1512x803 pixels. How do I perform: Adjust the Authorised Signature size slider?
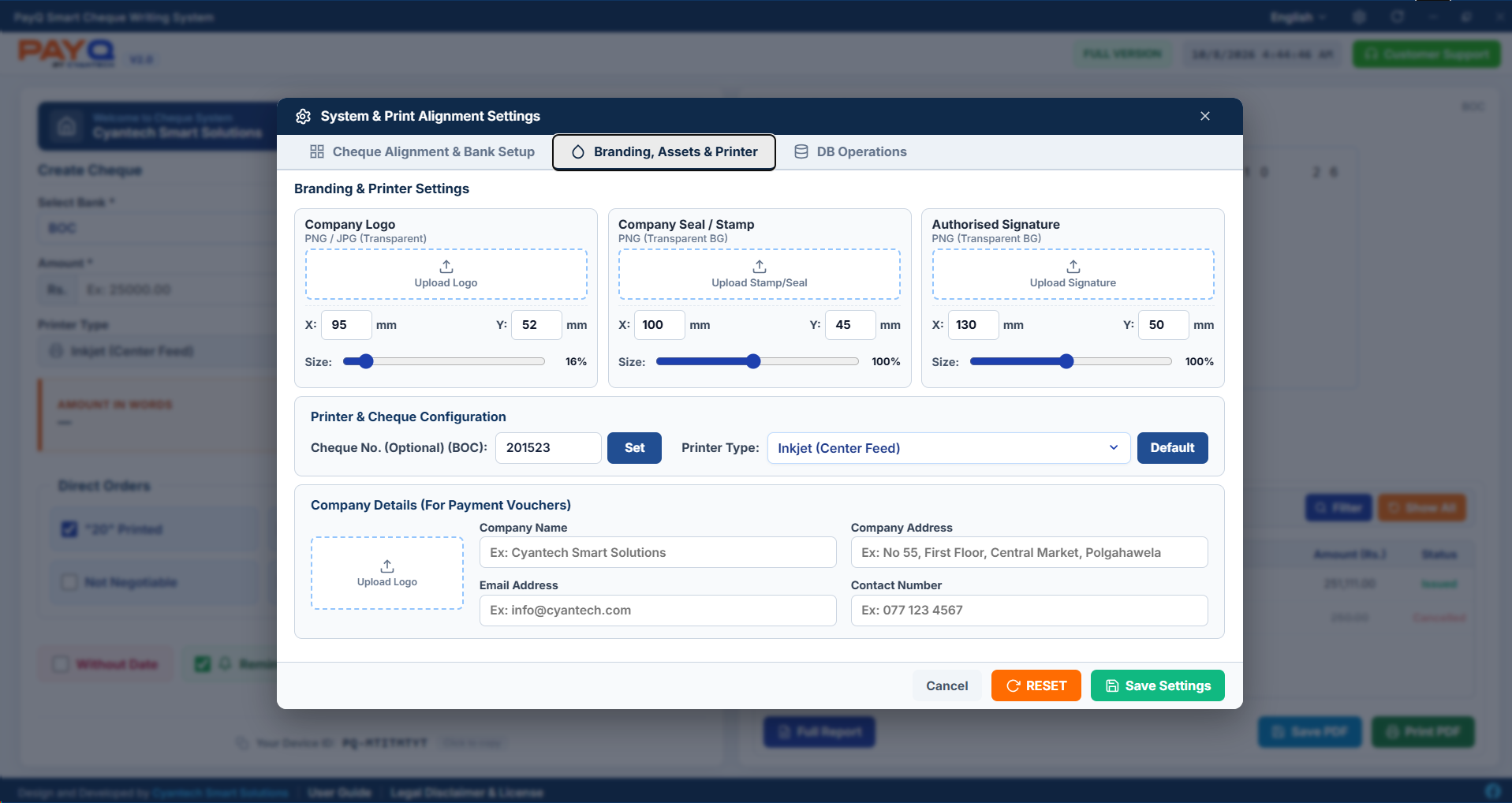[x=1071, y=361]
